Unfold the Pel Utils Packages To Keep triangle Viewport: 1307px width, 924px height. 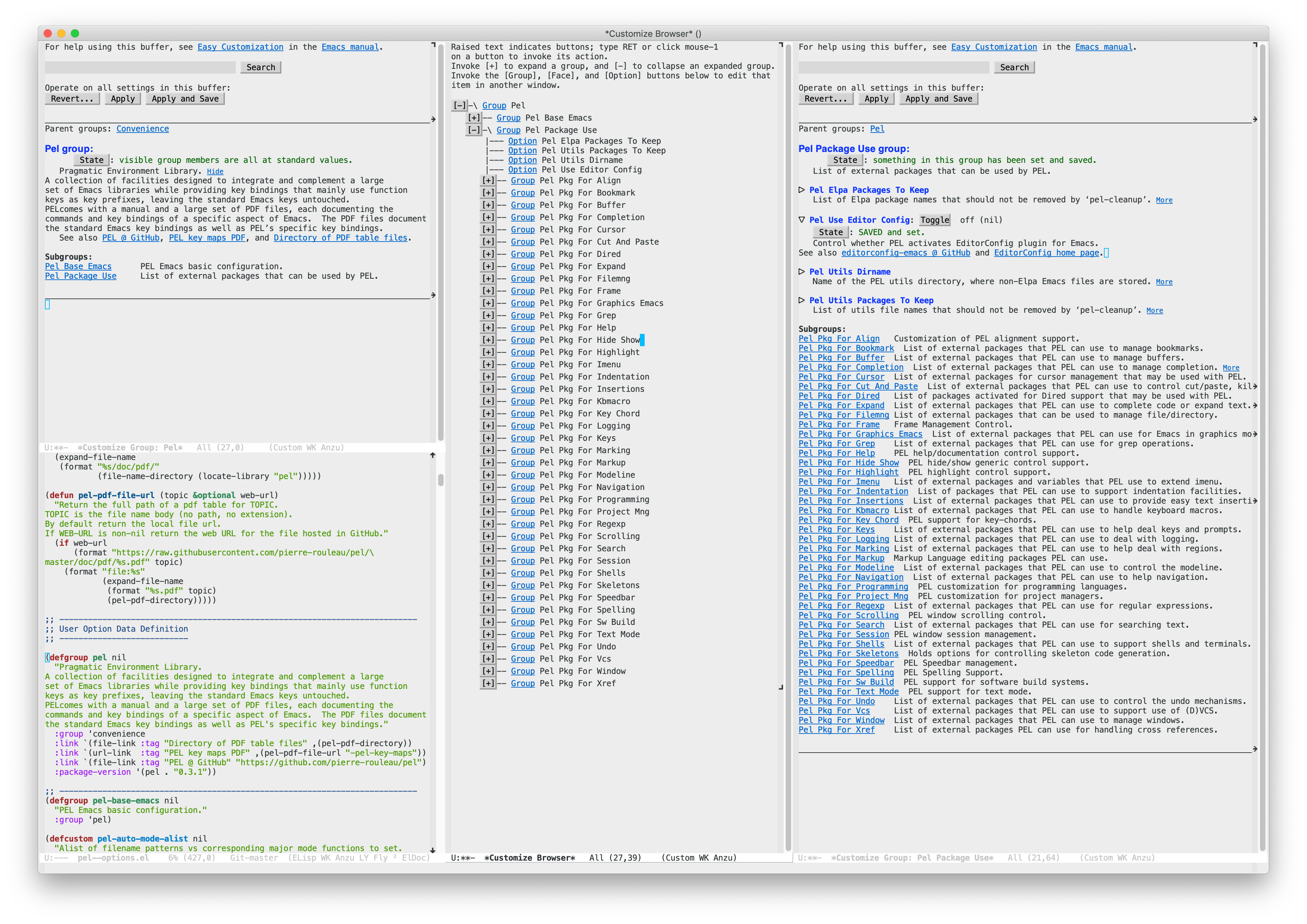tap(801, 300)
